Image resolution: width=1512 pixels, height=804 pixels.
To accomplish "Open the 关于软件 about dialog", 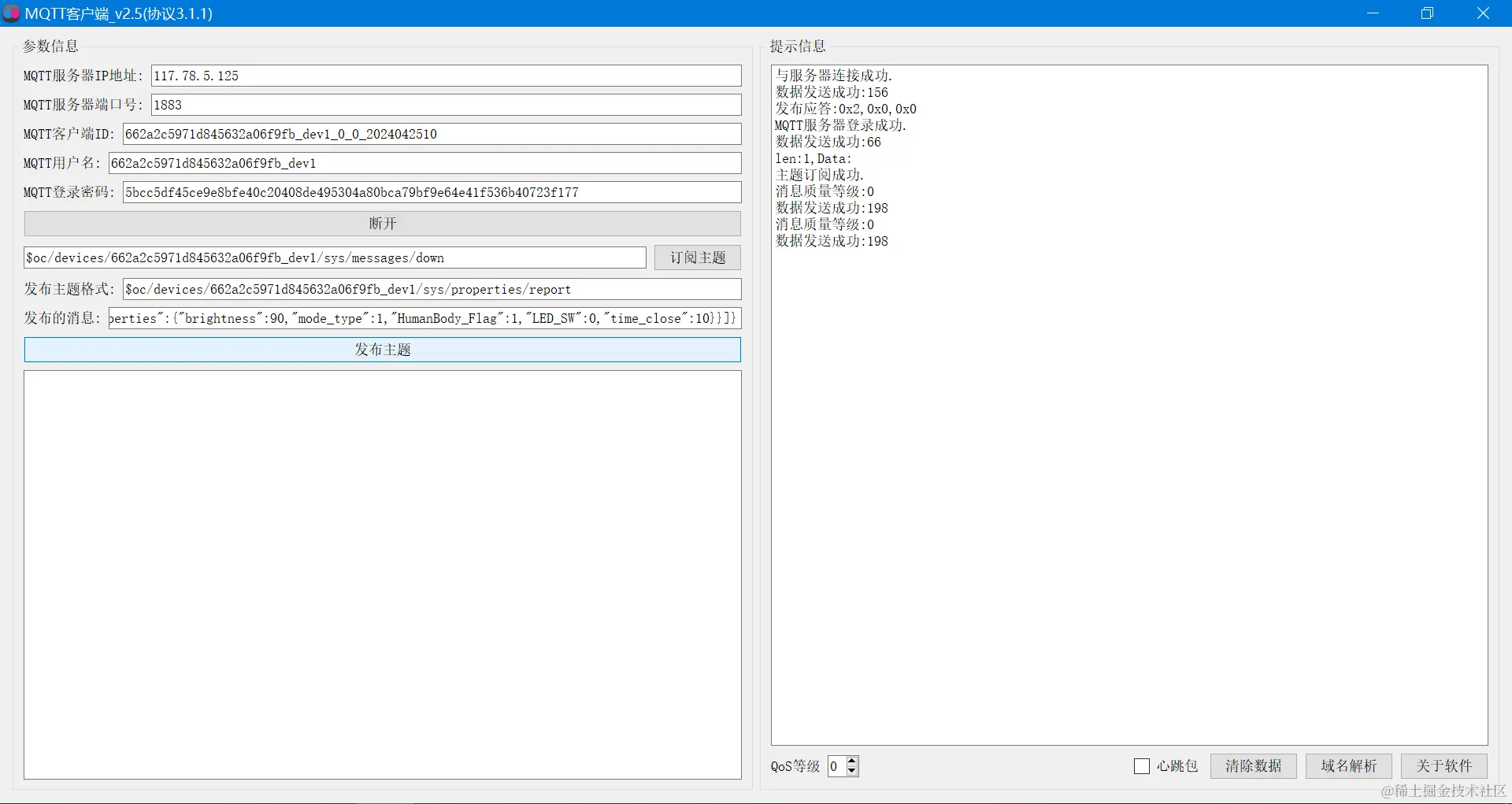I will click(x=1444, y=766).
